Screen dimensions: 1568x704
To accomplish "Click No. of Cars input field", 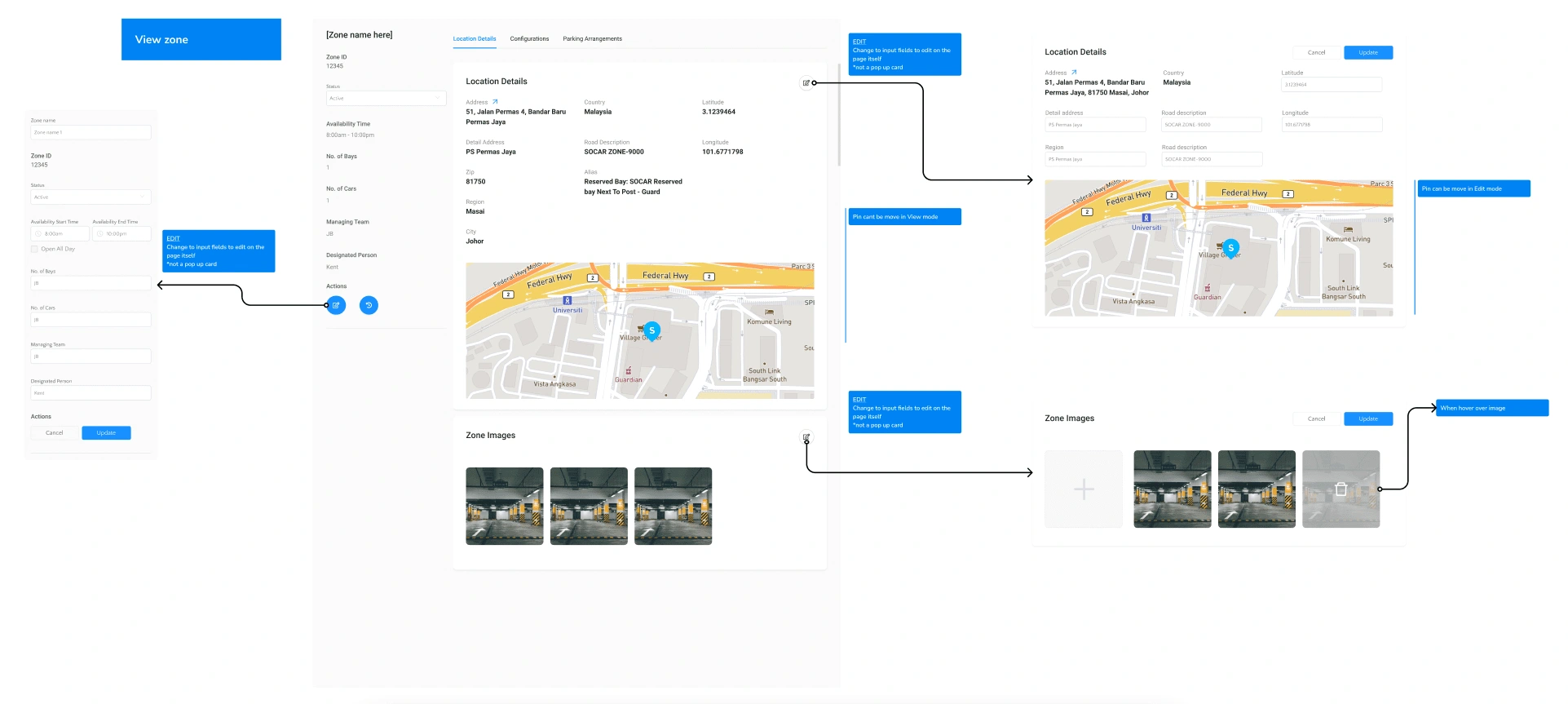I will pyautogui.click(x=91, y=320).
